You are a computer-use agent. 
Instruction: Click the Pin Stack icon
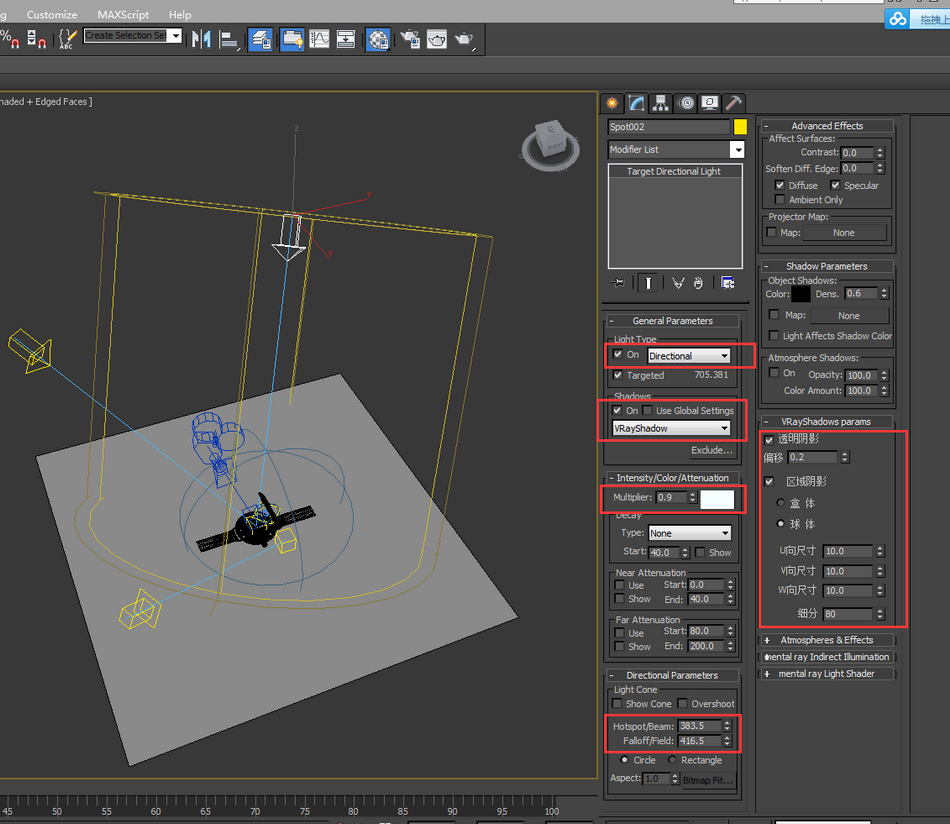pos(618,283)
